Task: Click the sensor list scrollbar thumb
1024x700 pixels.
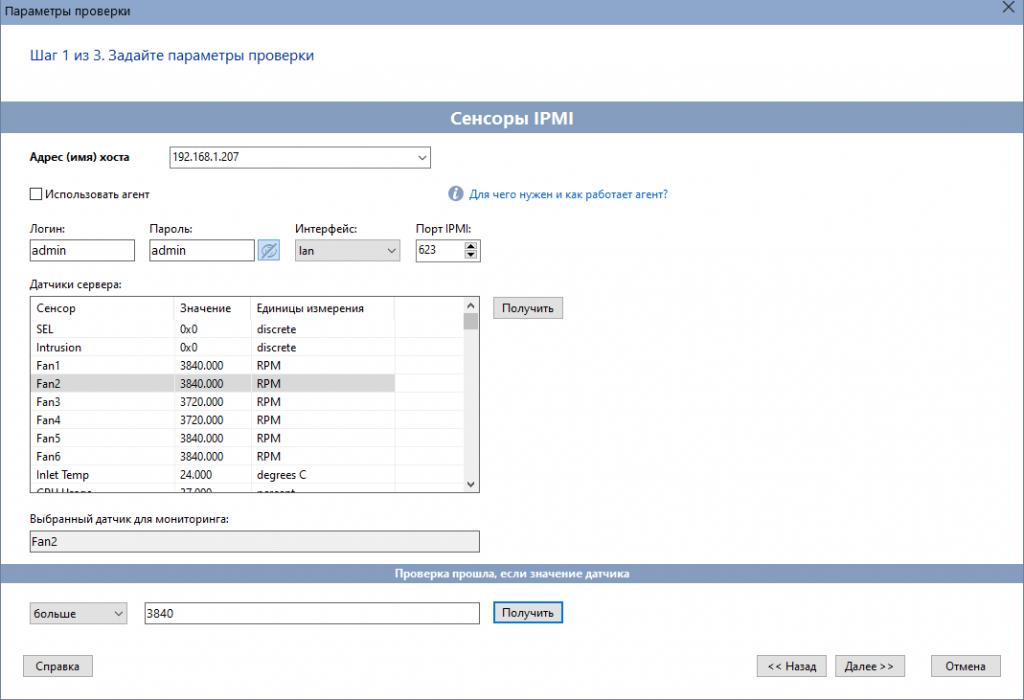Action: pos(470,321)
